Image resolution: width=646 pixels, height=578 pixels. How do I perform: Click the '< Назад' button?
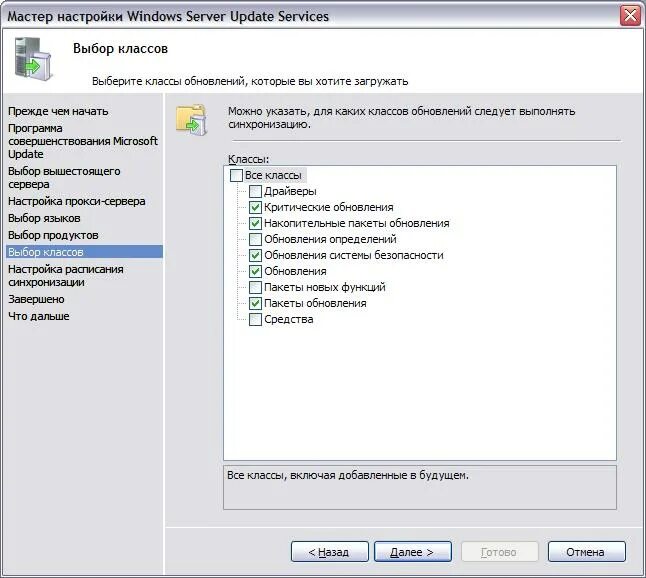(x=330, y=552)
